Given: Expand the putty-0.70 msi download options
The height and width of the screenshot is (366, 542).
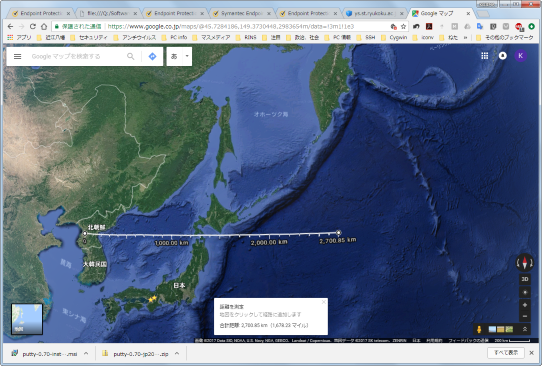Looking at the screenshot, I should pyautogui.click(x=86, y=354).
